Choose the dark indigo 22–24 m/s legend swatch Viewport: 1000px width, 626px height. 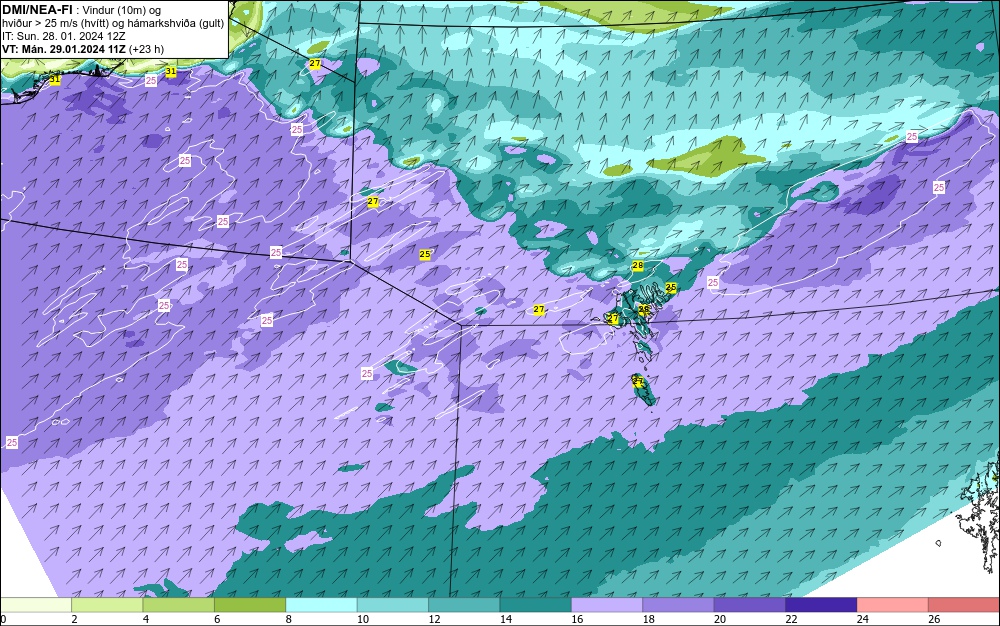tap(821, 605)
